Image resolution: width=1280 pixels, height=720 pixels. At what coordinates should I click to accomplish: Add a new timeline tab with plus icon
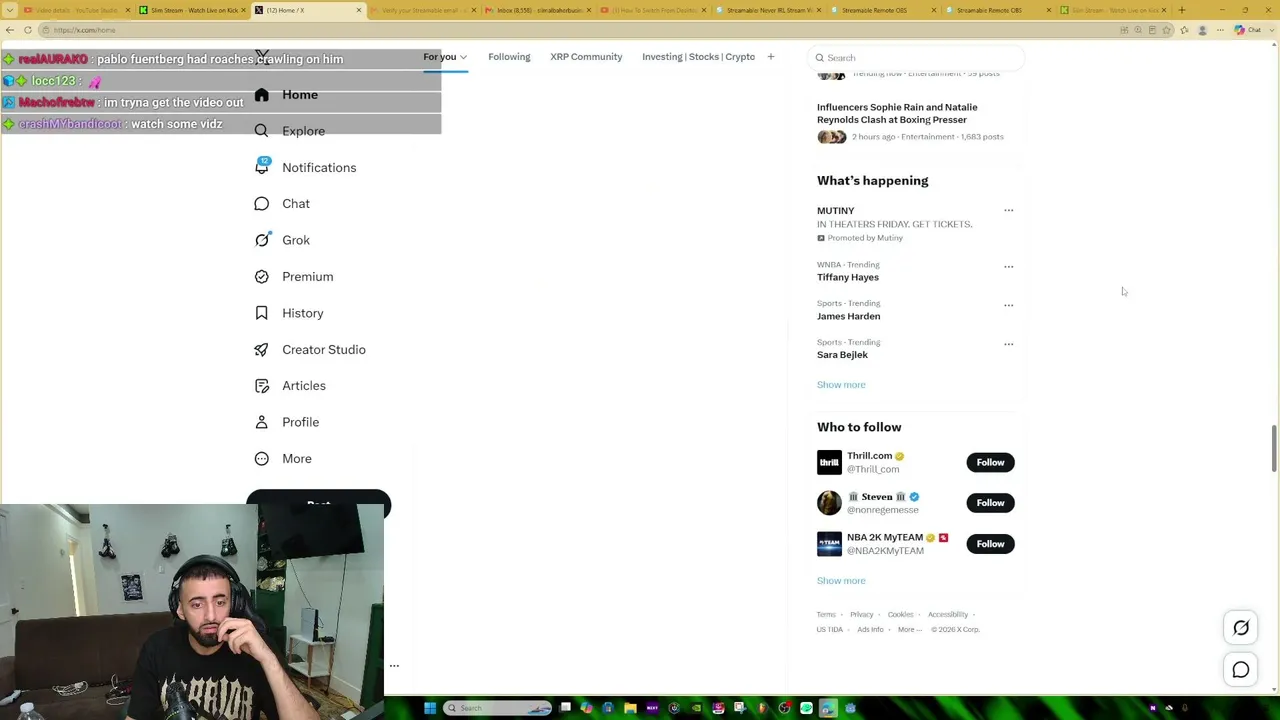point(771,57)
